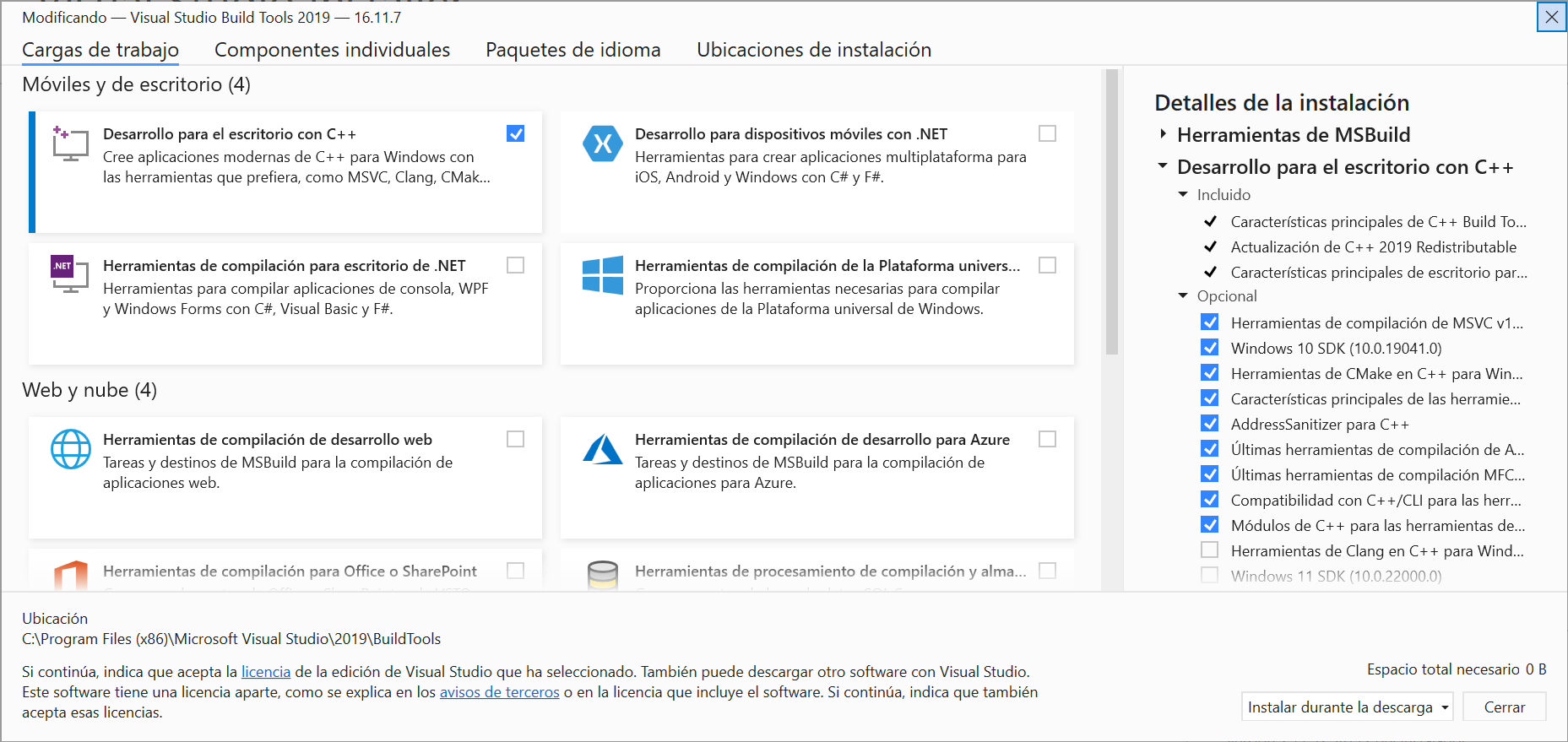Click the .NET desktop build tools icon
The height and width of the screenshot is (742, 1568).
pyautogui.click(x=70, y=274)
